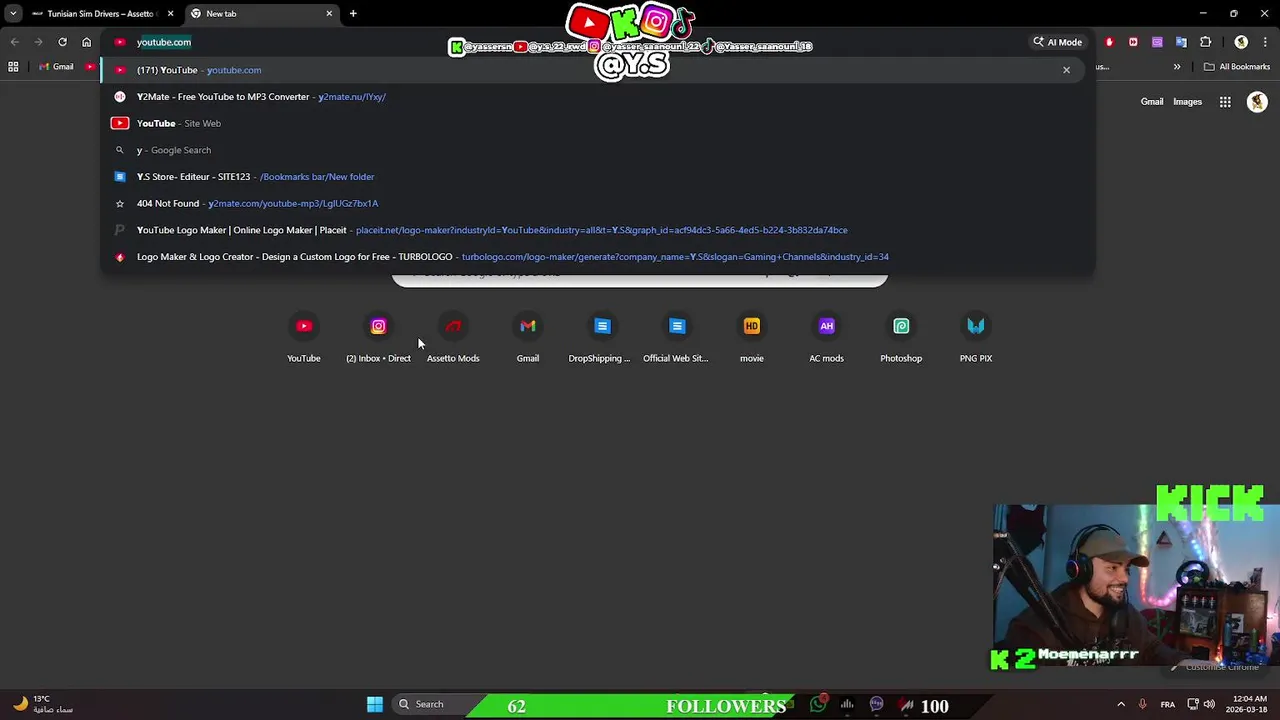The width and height of the screenshot is (1280, 720).
Task: Select the TURBOLOGO Logo Maker suggestion
Action: pos(597,257)
